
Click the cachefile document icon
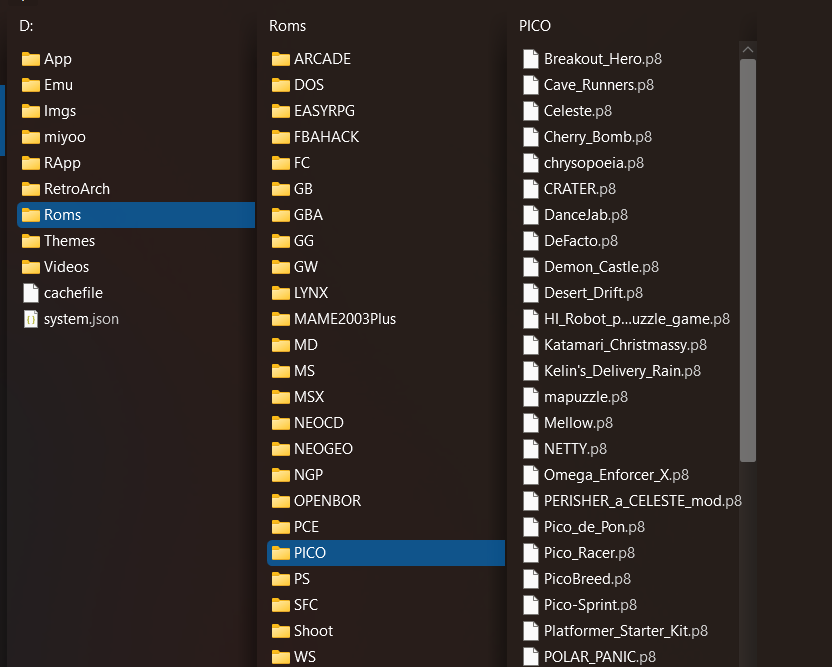31,293
